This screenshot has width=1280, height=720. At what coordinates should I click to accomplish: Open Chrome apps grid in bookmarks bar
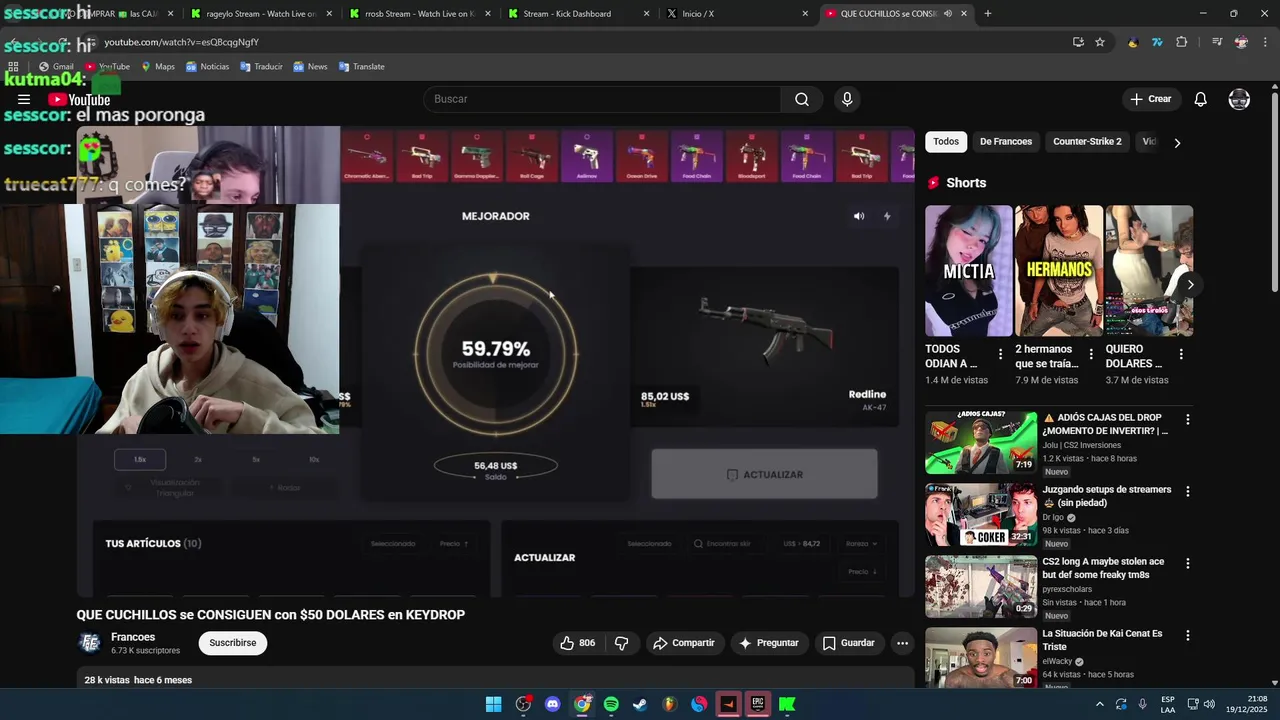point(13,66)
